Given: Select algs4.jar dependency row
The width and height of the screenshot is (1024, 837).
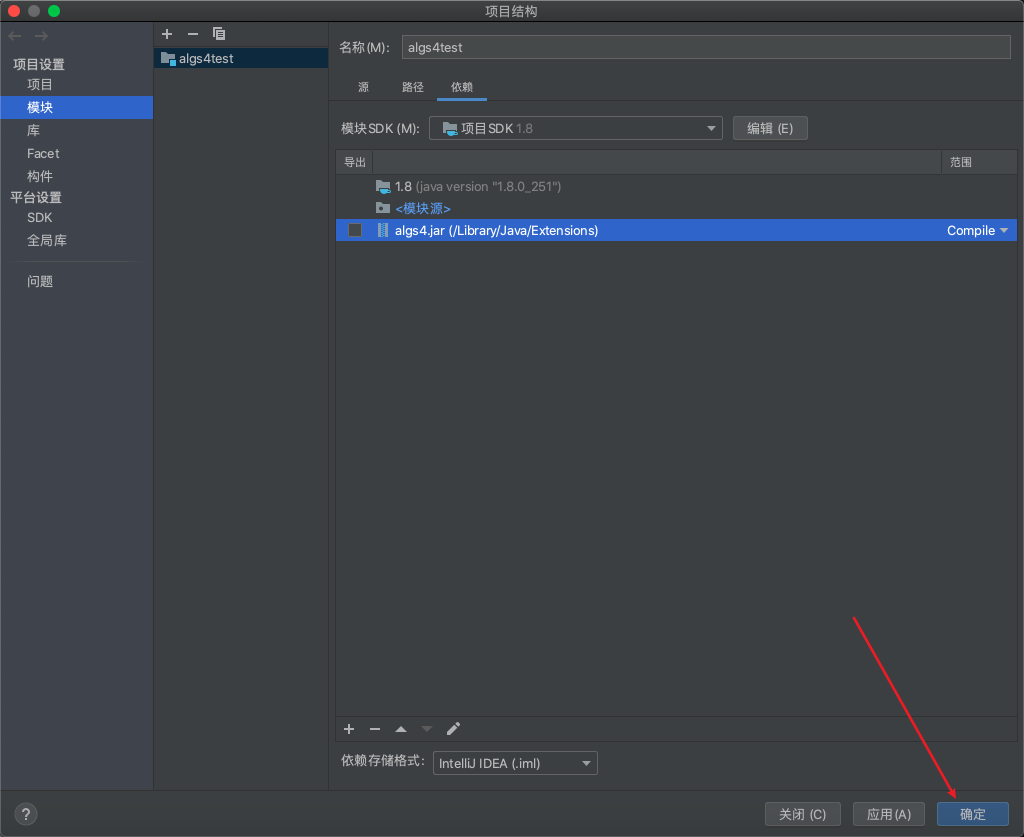Looking at the screenshot, I should [x=676, y=230].
